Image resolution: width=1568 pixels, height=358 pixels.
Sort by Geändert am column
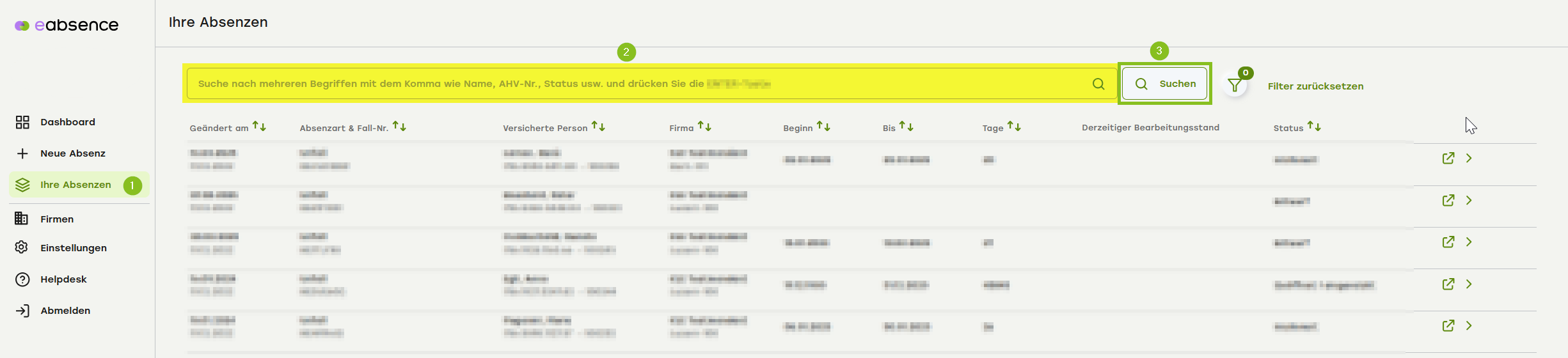click(x=259, y=127)
